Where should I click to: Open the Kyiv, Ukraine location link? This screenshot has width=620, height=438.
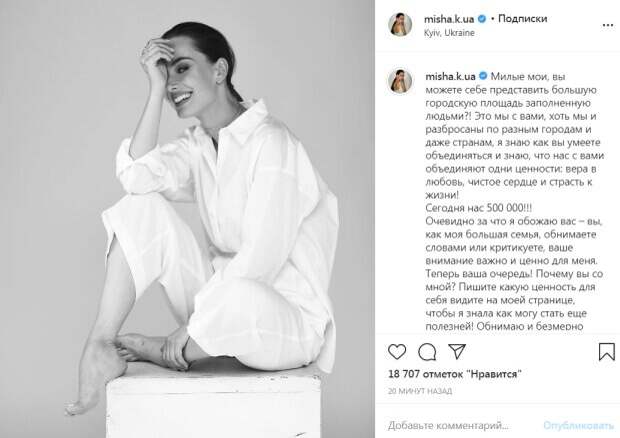coord(449,33)
